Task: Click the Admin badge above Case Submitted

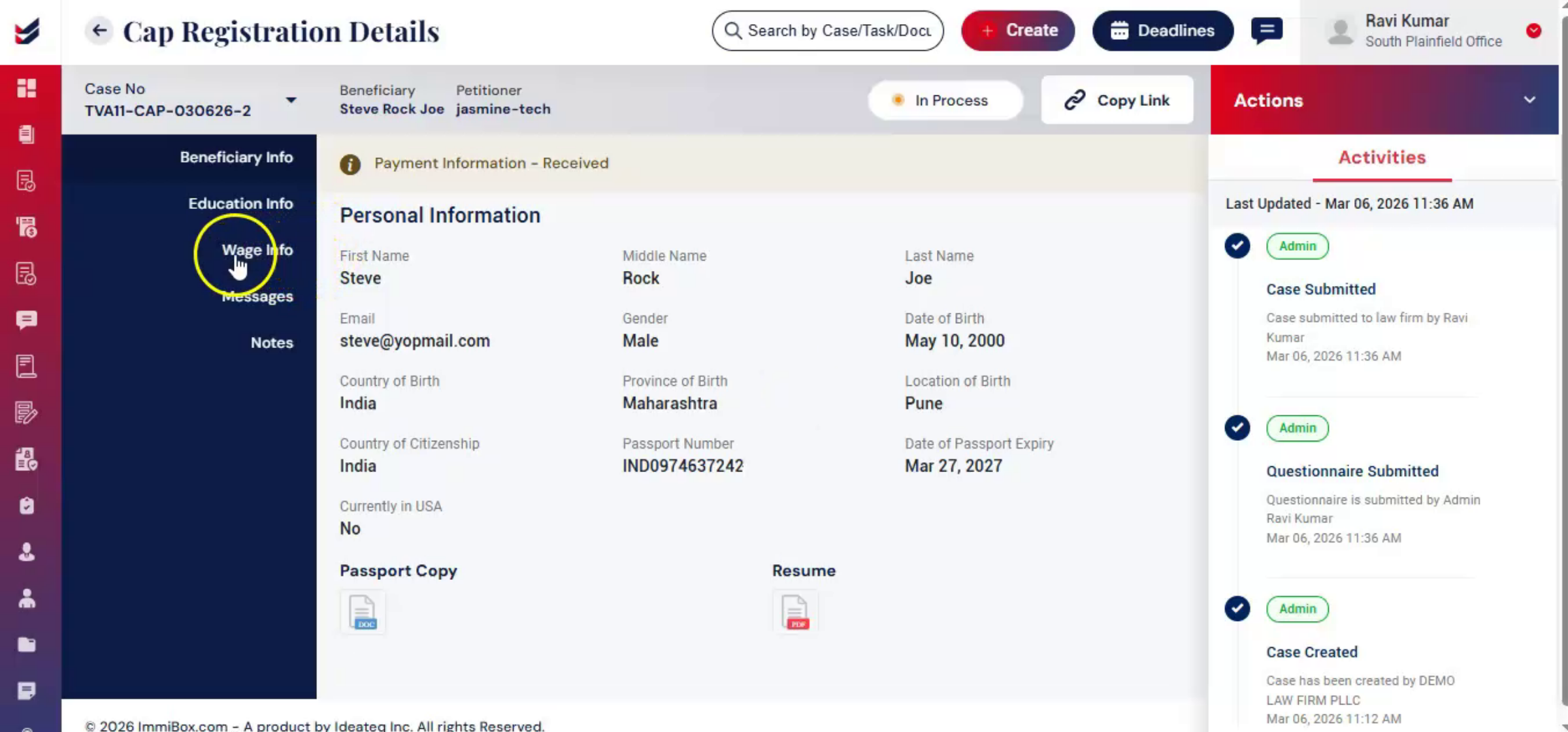Action: [1298, 246]
